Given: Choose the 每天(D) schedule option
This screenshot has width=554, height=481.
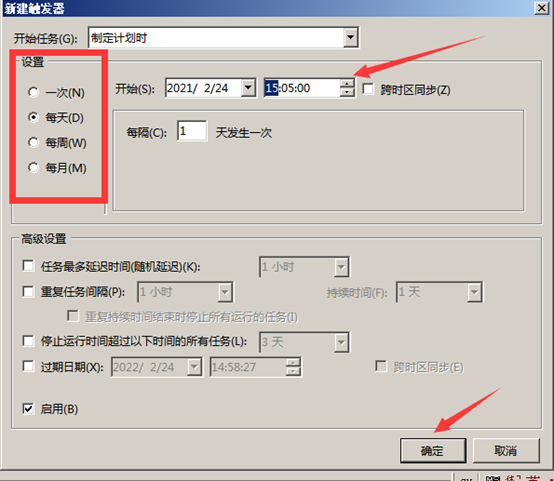Looking at the screenshot, I should coord(34,117).
